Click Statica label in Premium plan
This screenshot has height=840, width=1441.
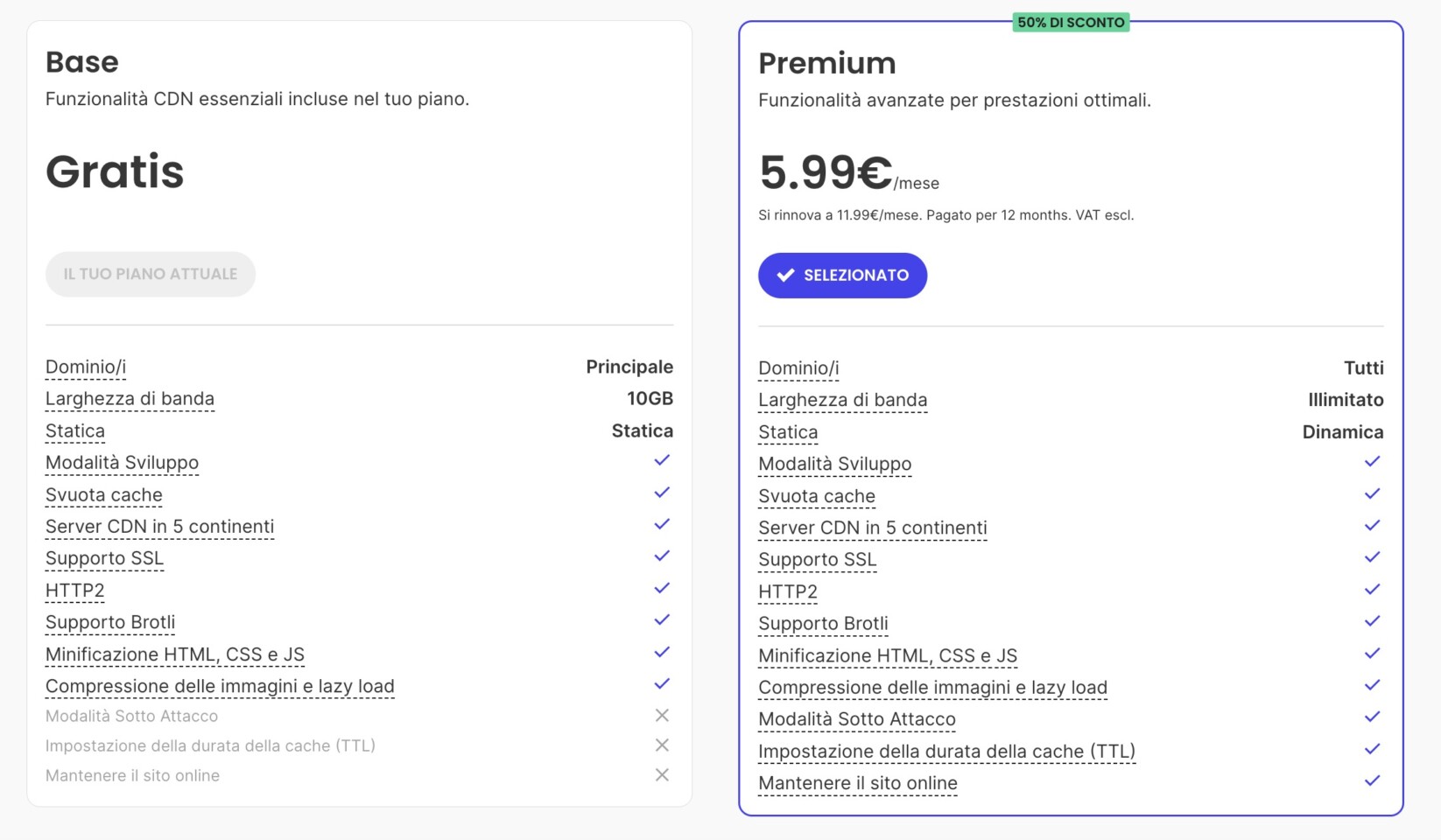pos(788,432)
